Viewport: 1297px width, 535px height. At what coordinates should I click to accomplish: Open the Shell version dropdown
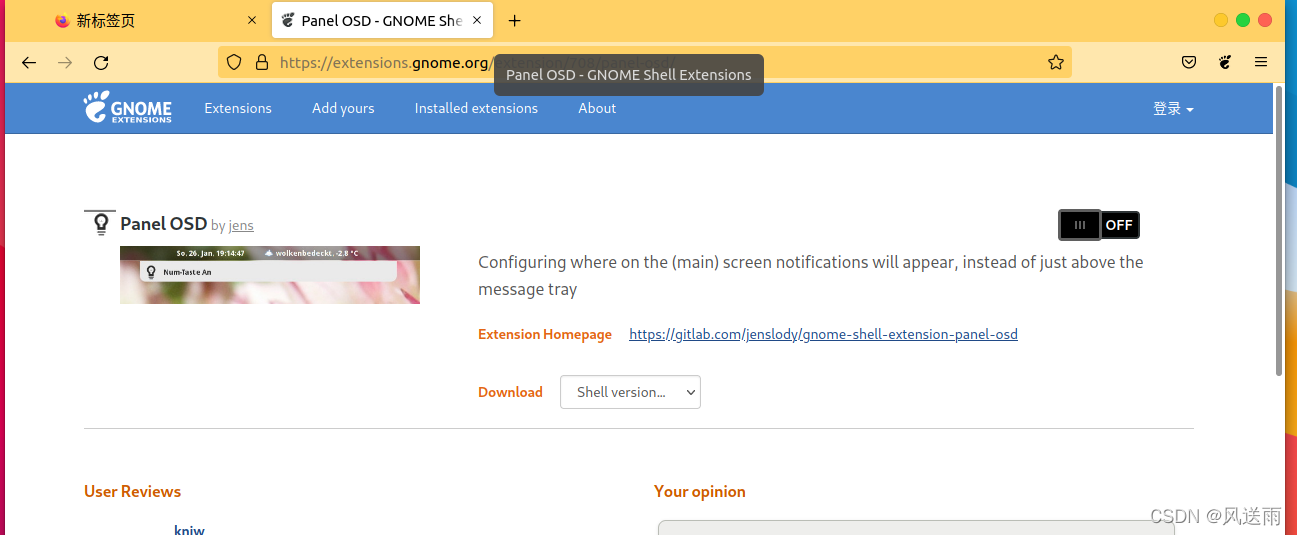pyautogui.click(x=630, y=392)
